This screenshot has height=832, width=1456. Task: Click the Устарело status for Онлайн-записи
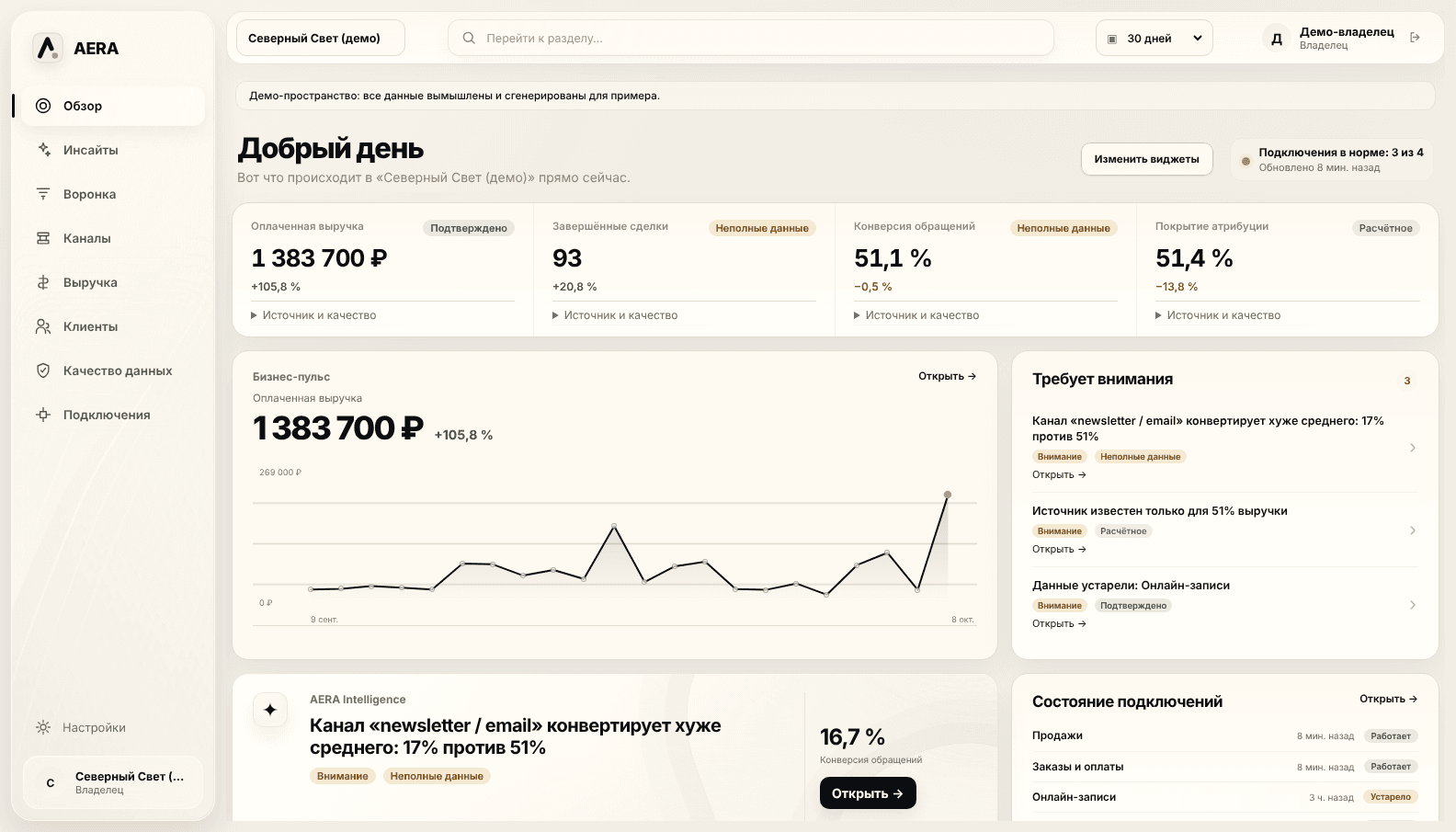pyautogui.click(x=1390, y=797)
